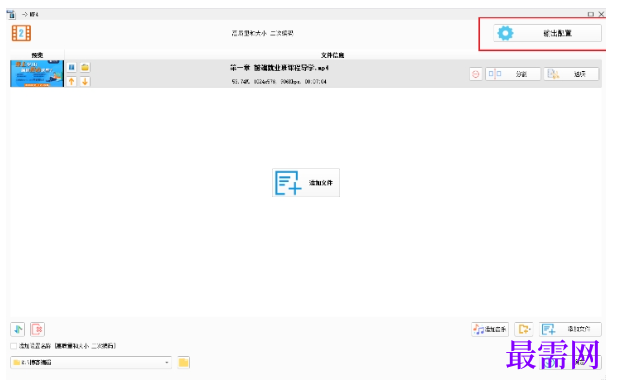Click the video thumbnail preview
Image resolution: width=618 pixels, height=386 pixels.
click(37, 74)
